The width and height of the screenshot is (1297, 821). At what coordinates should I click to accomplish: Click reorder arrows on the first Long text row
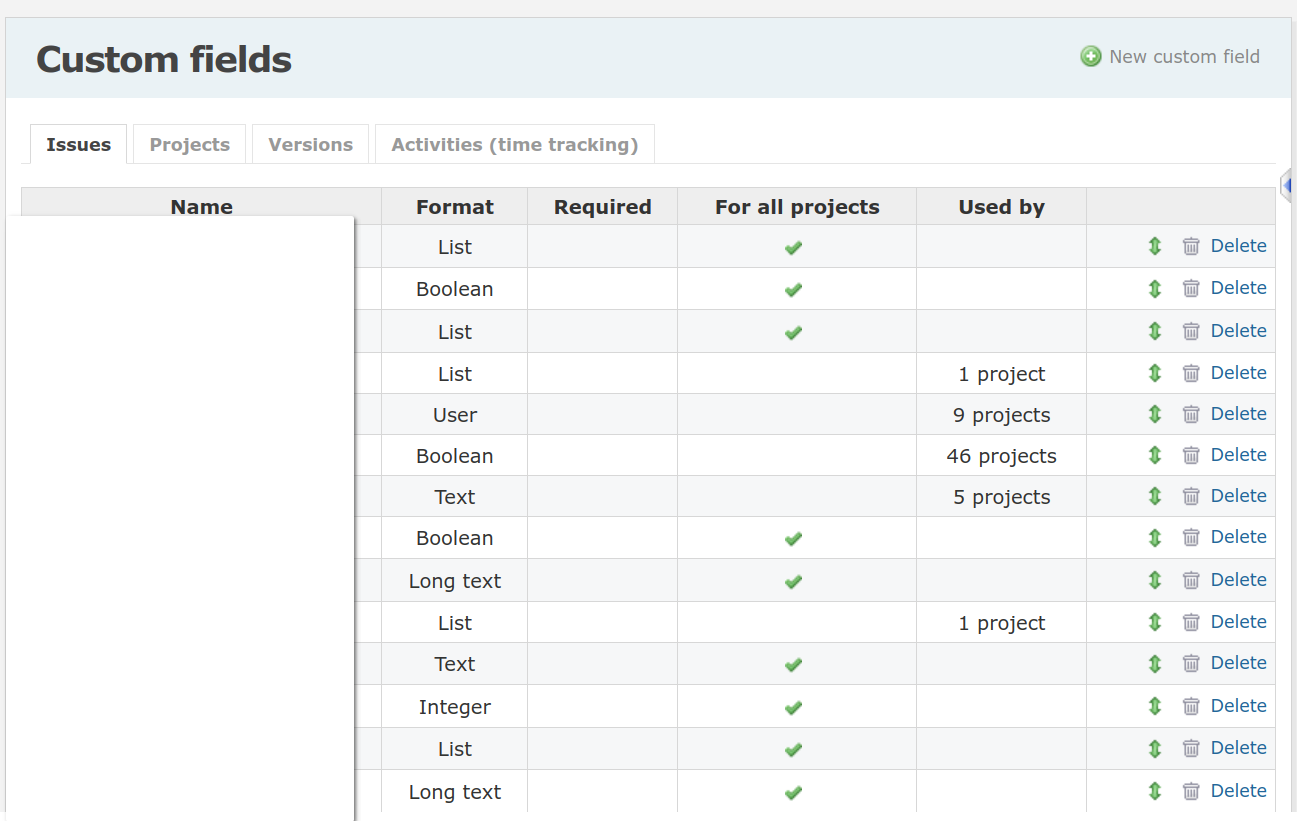pos(1155,580)
